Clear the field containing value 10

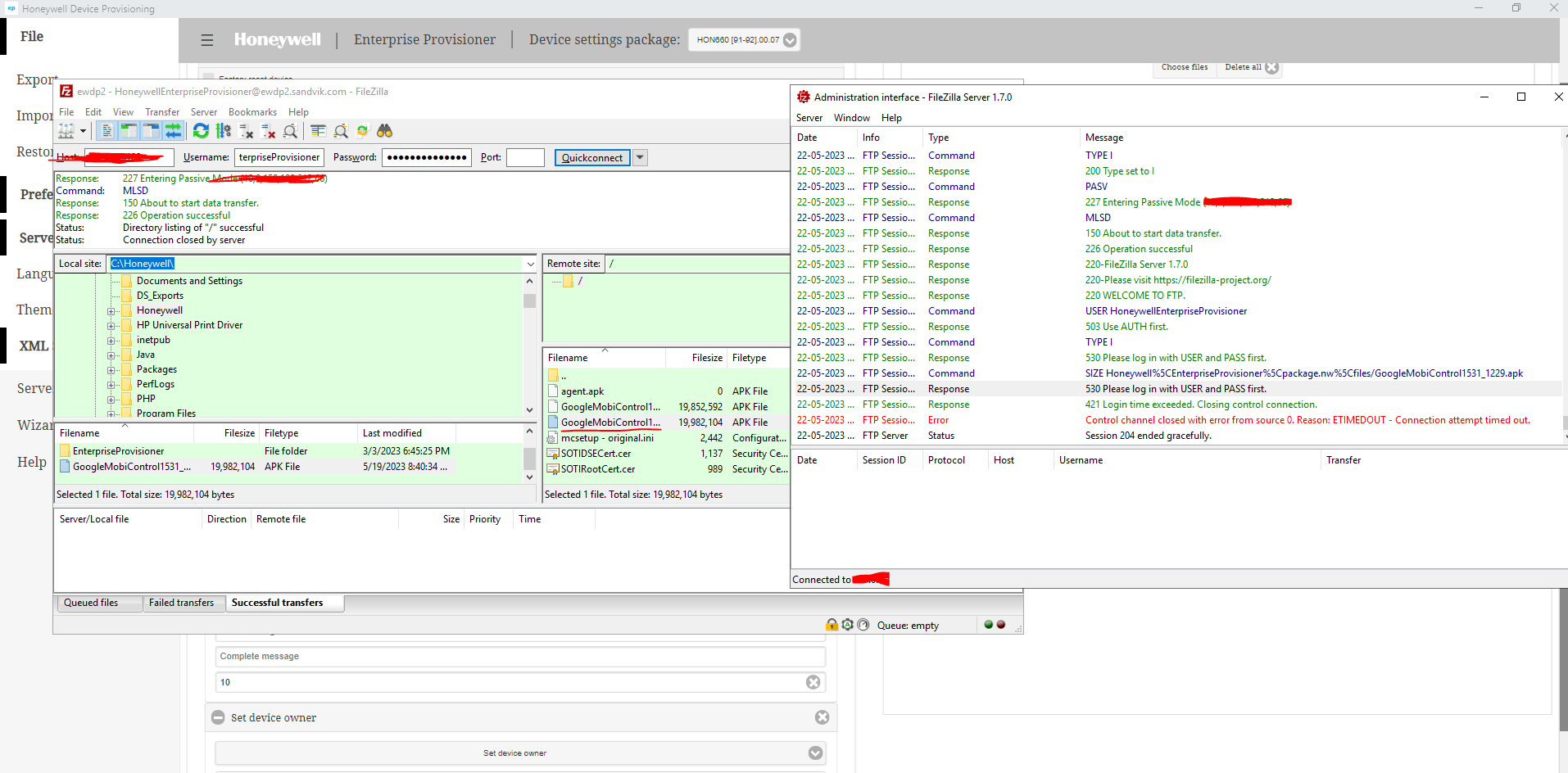tap(813, 682)
